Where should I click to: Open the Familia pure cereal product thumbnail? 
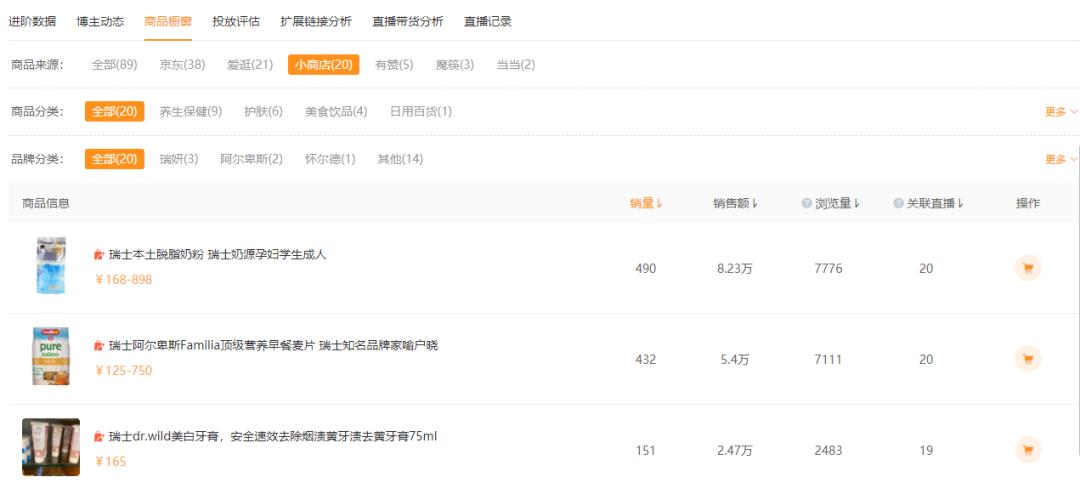tap(51, 356)
